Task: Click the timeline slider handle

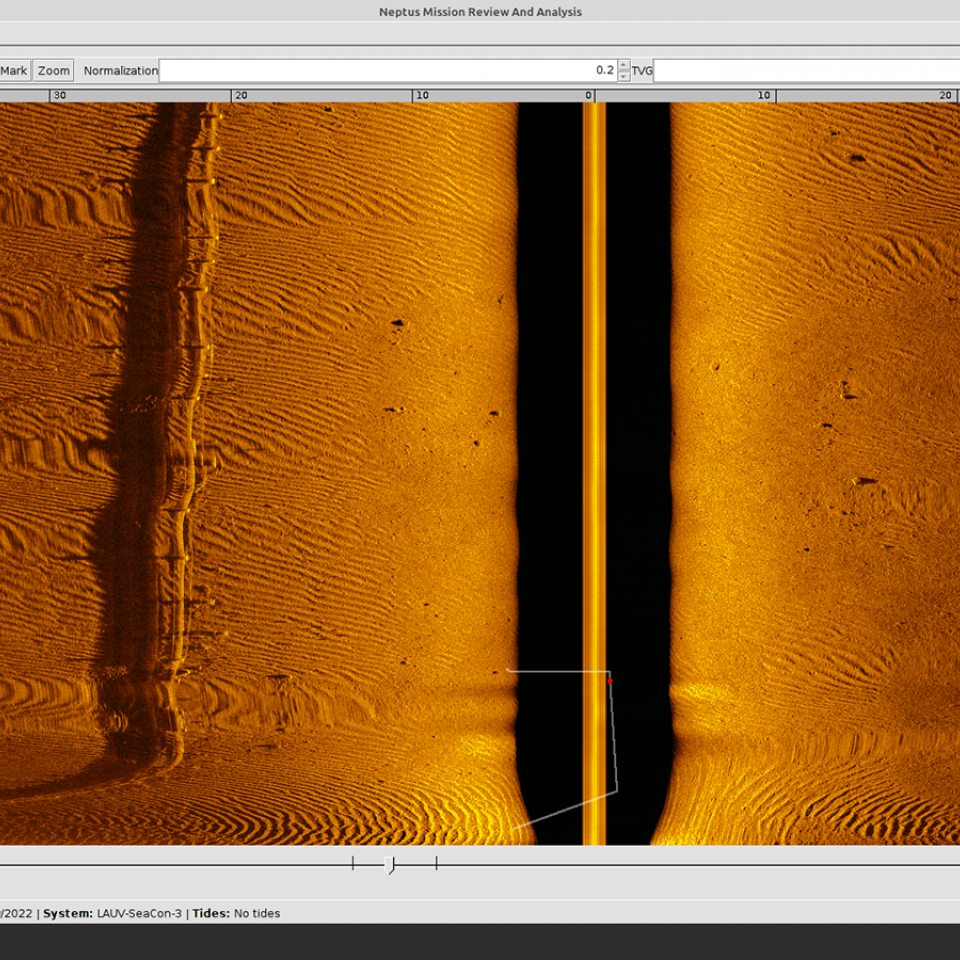Action: coord(389,864)
